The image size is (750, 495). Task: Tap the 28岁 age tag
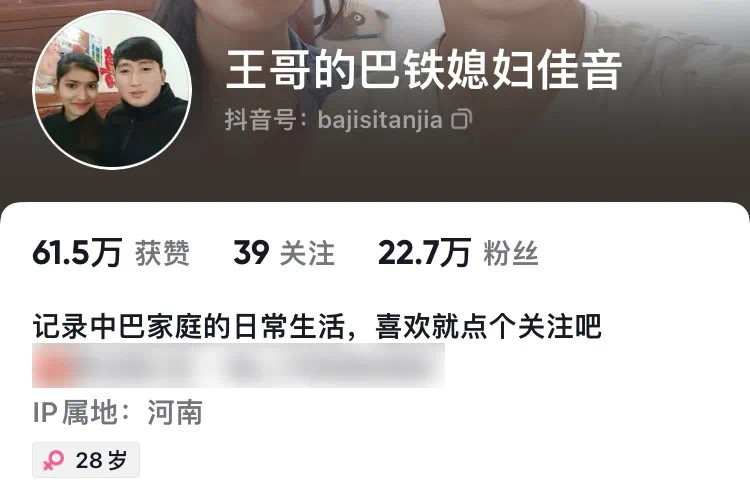(86, 460)
